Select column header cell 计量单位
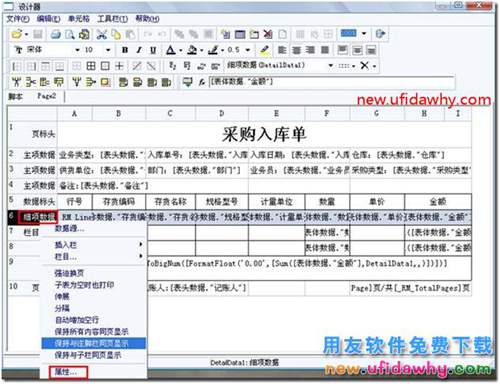Viewport: 500px width, 384px height. (276, 202)
